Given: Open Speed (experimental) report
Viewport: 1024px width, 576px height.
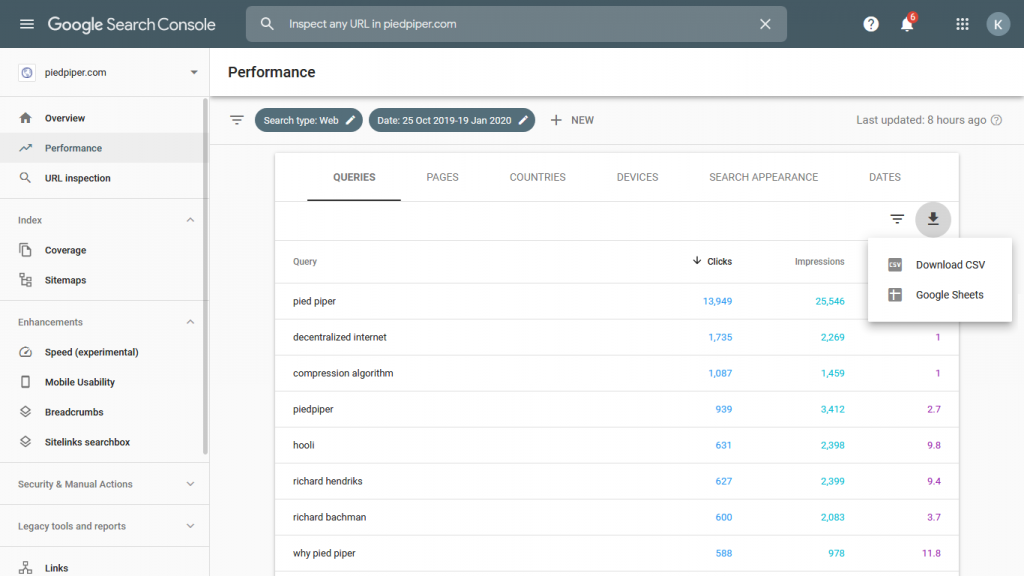Looking at the screenshot, I should click(x=103, y=352).
